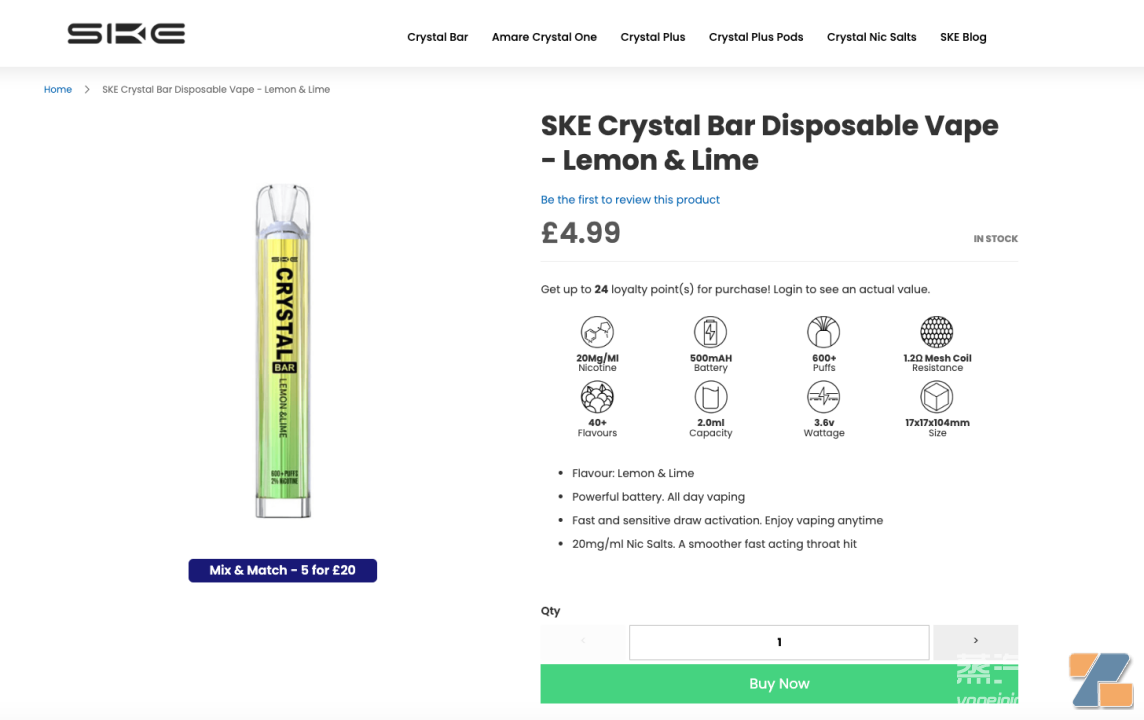
Task: Click the 500mAH Battery icon
Action: click(710, 332)
